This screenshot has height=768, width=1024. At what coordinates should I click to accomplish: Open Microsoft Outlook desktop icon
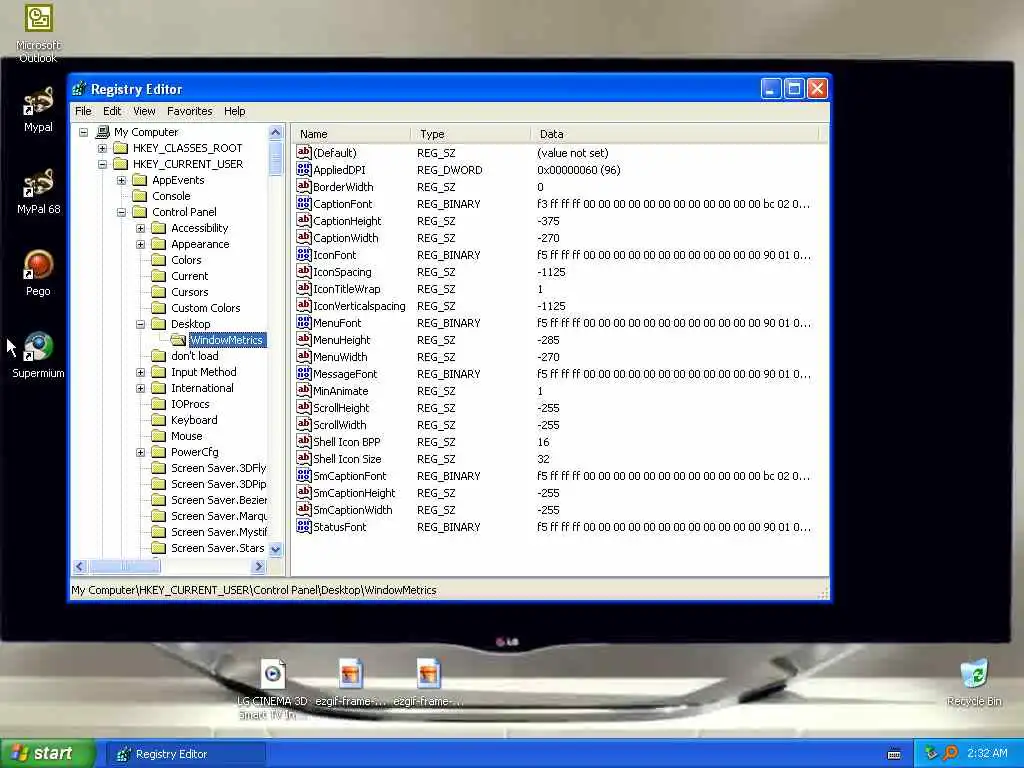coord(39,33)
